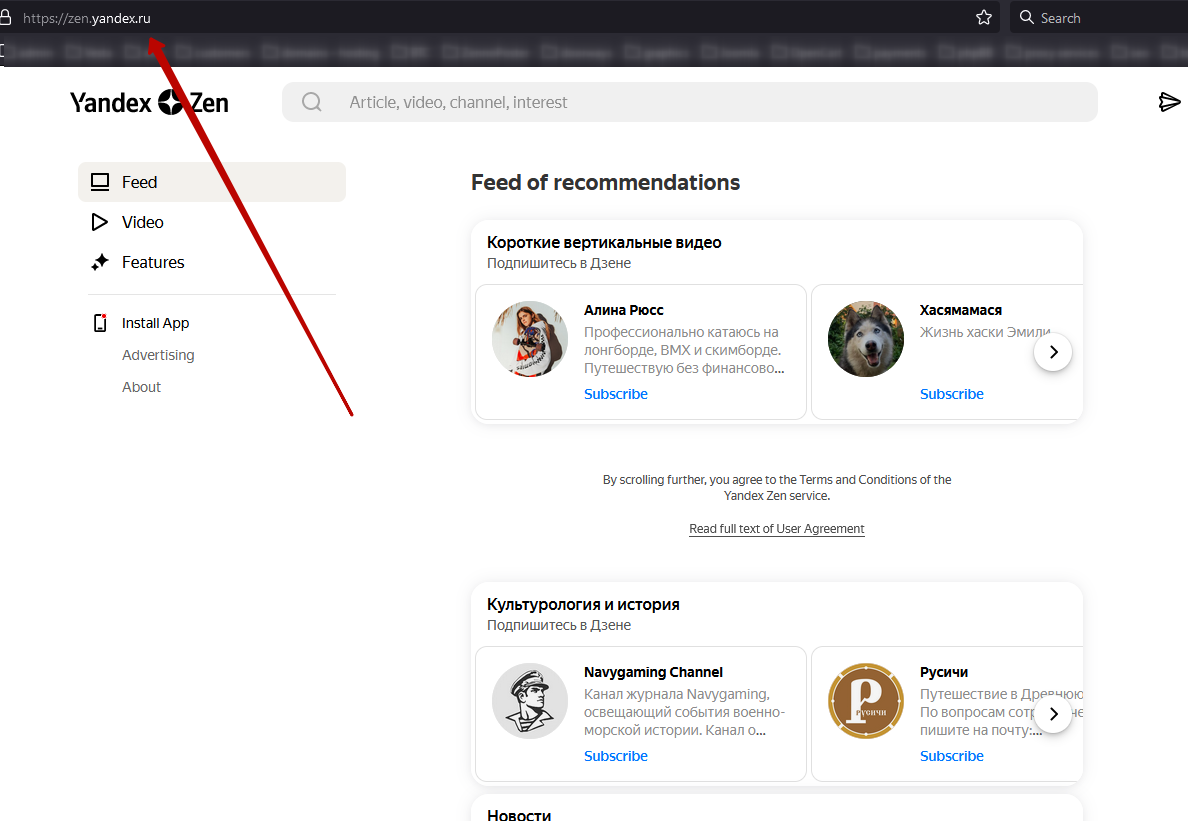Click the magnifier icon in Zen search

point(312,102)
